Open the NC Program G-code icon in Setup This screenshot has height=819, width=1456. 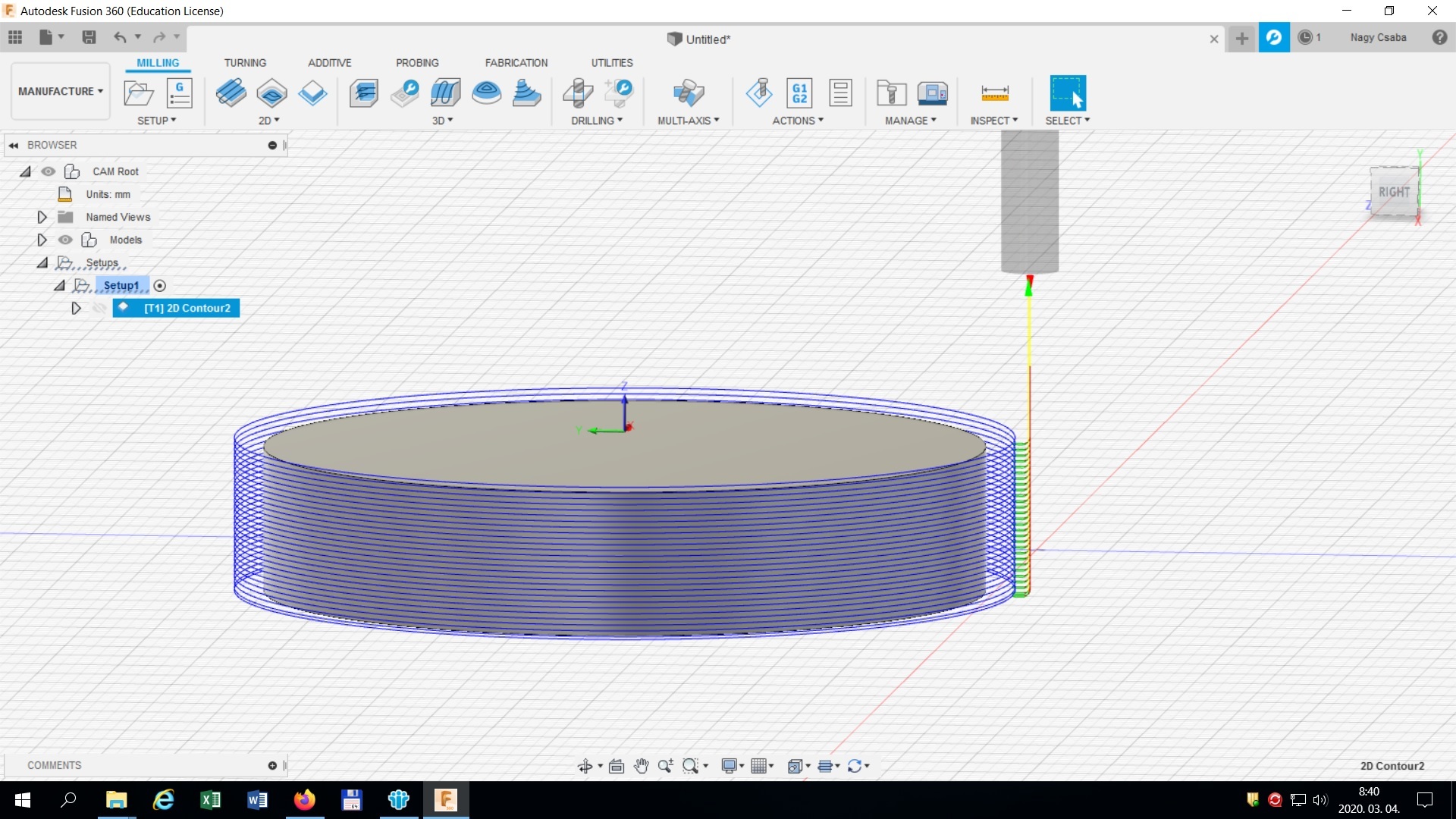point(180,93)
